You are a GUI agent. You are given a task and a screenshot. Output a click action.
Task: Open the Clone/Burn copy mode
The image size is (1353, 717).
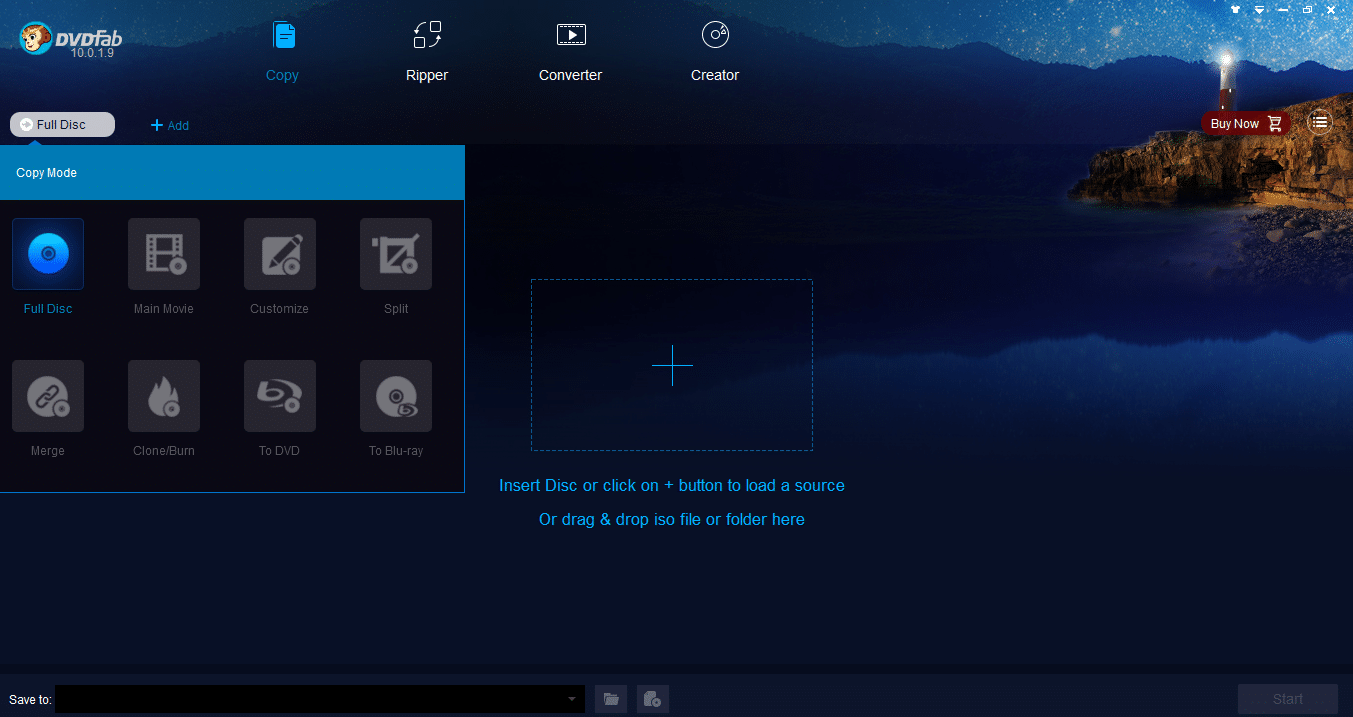tap(163, 395)
